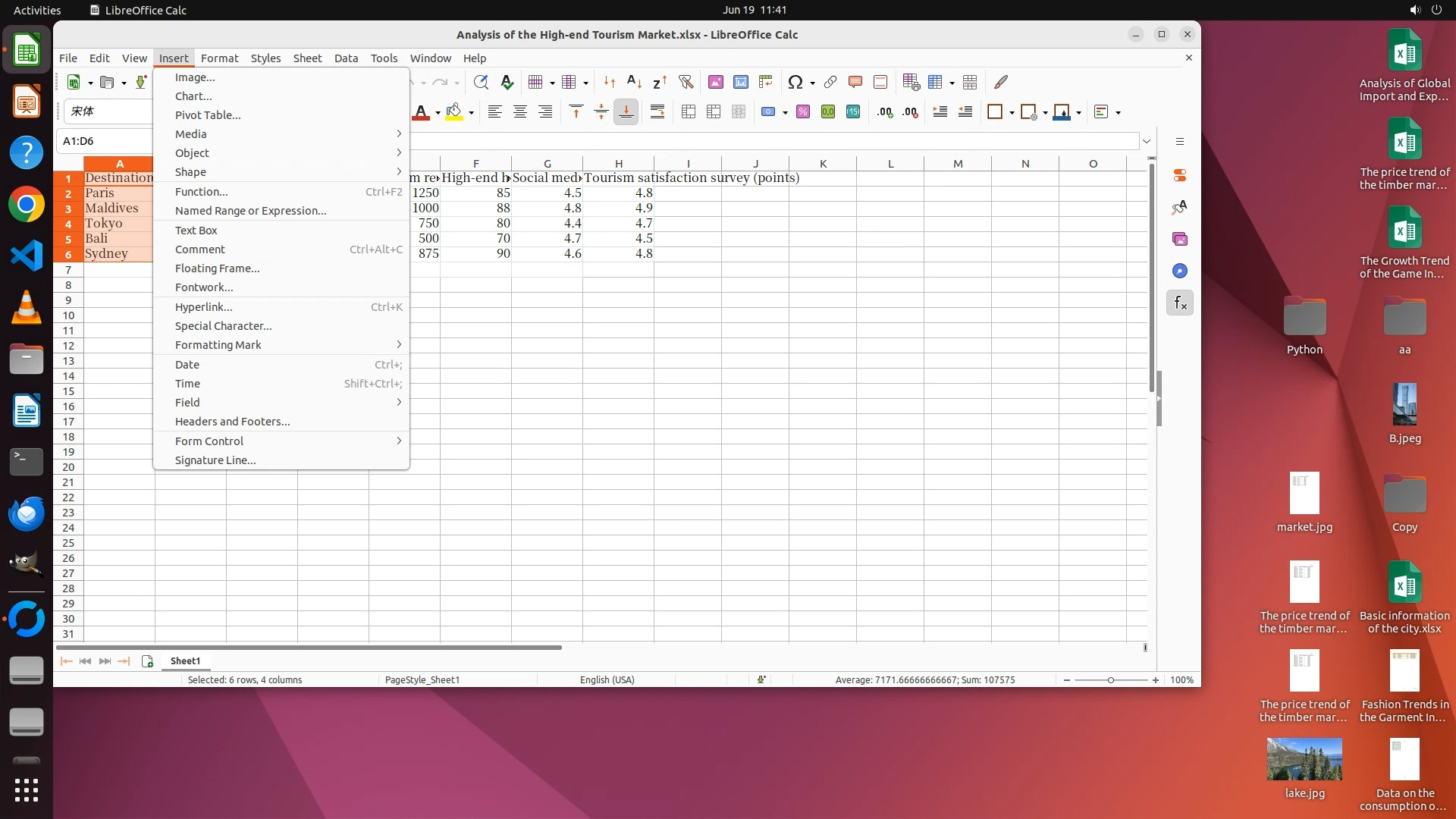Apply the yellow background color swatch

[453, 112]
